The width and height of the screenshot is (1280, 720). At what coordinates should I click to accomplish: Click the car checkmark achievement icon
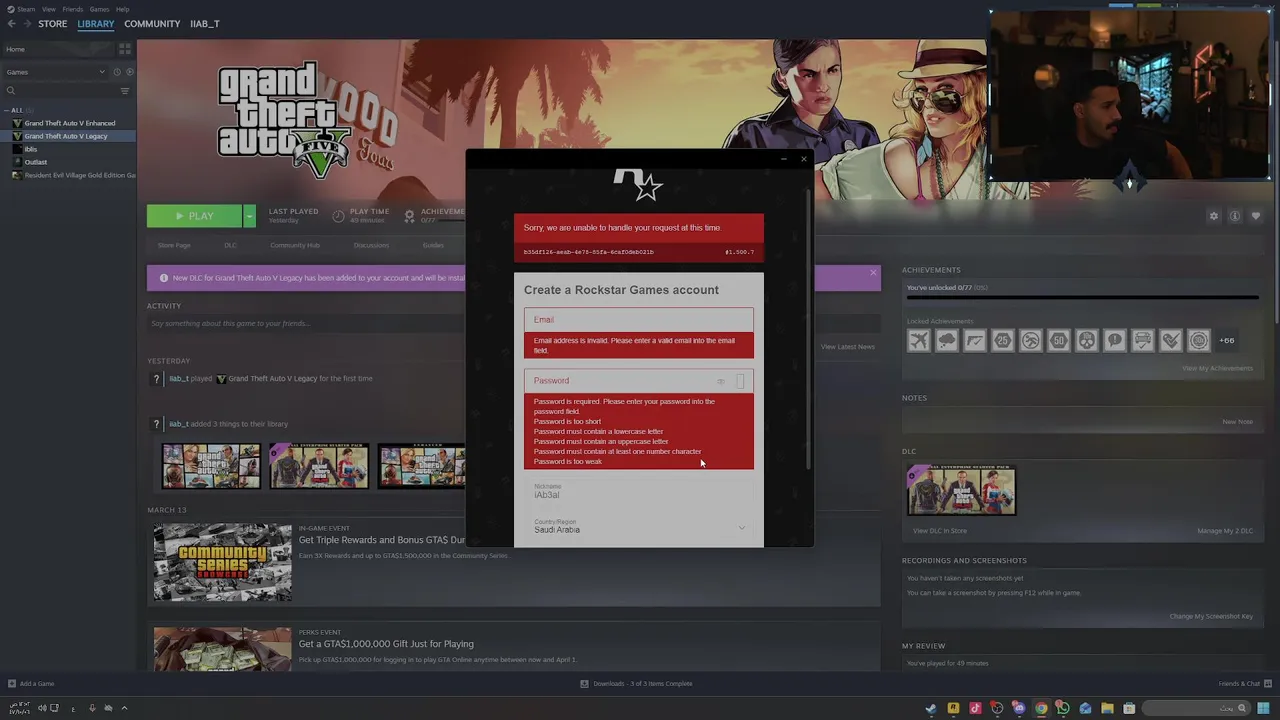(x=1143, y=340)
